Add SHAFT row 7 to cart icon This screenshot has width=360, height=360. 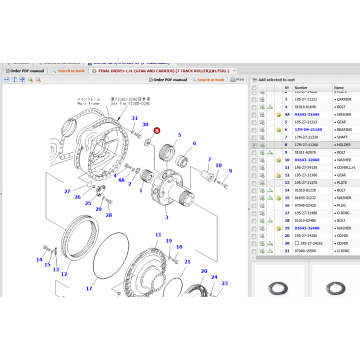[x=262, y=137]
